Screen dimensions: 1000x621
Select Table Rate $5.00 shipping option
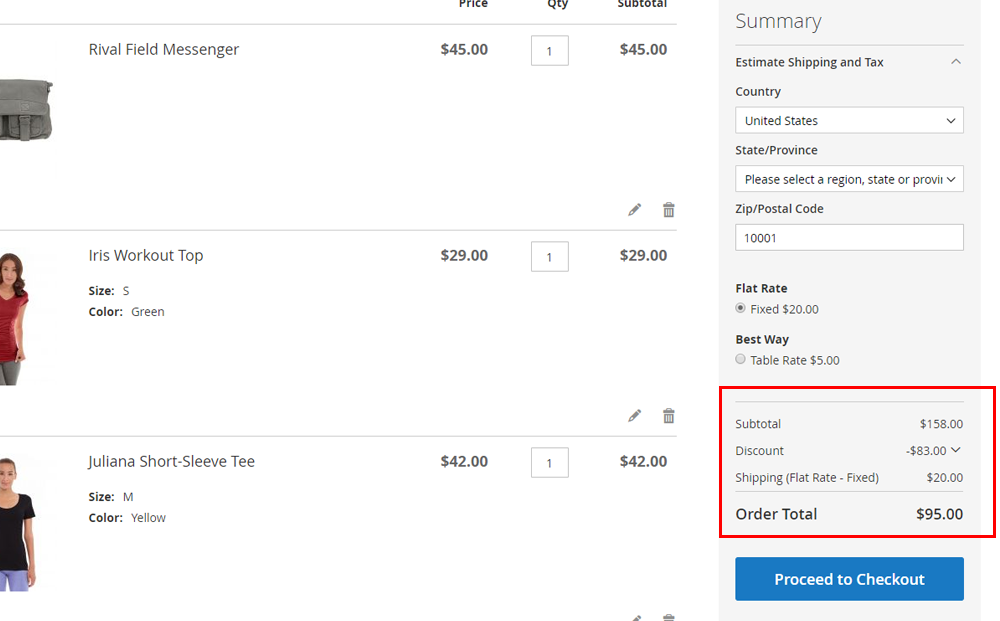(x=740, y=359)
